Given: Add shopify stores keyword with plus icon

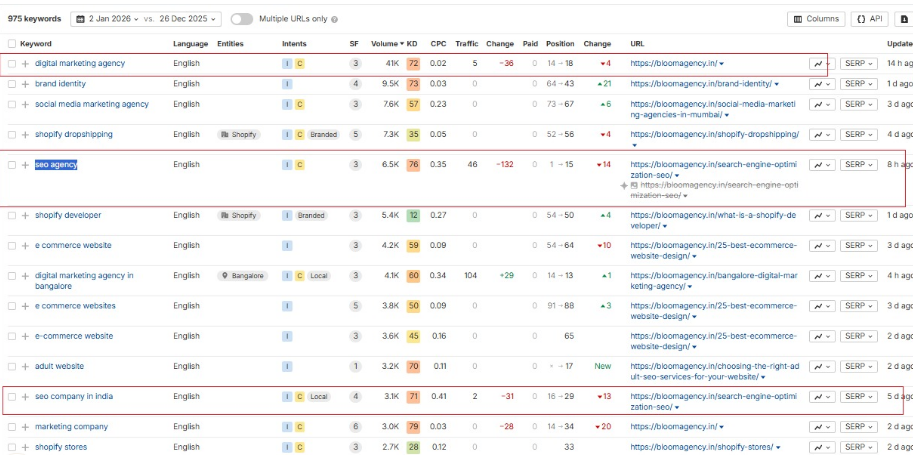Looking at the screenshot, I should [x=25, y=447].
